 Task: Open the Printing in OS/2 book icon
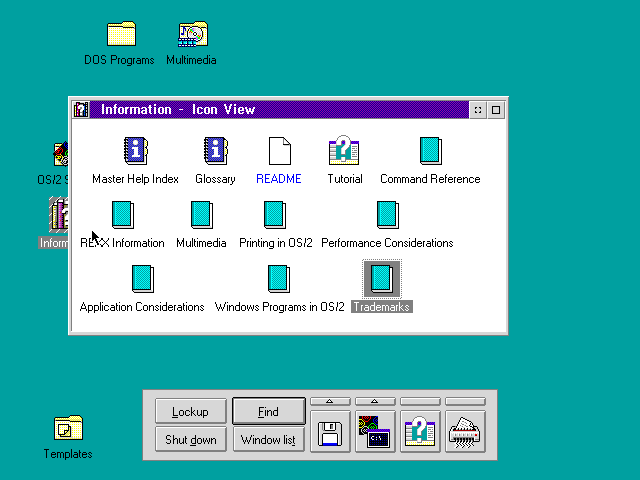point(275,215)
